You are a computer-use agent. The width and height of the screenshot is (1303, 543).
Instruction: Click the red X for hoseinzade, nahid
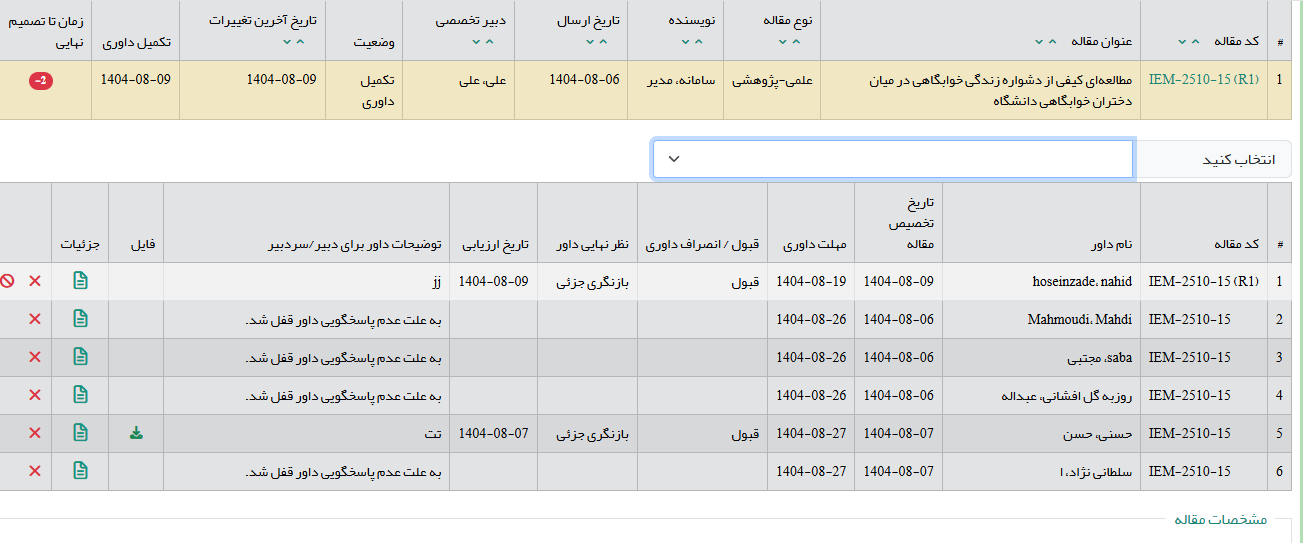[35, 282]
